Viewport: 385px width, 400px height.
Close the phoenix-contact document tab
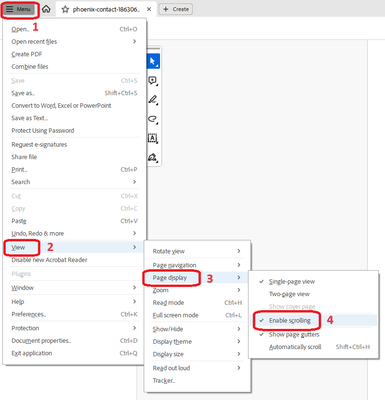149,9
